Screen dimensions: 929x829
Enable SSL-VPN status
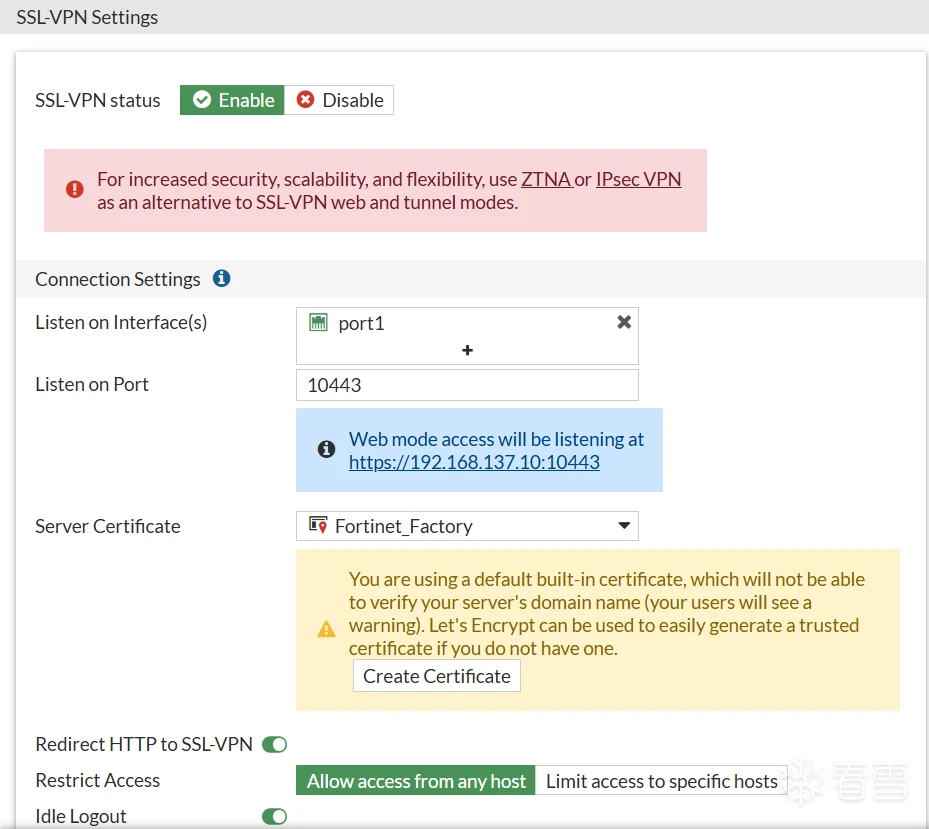tap(233, 100)
